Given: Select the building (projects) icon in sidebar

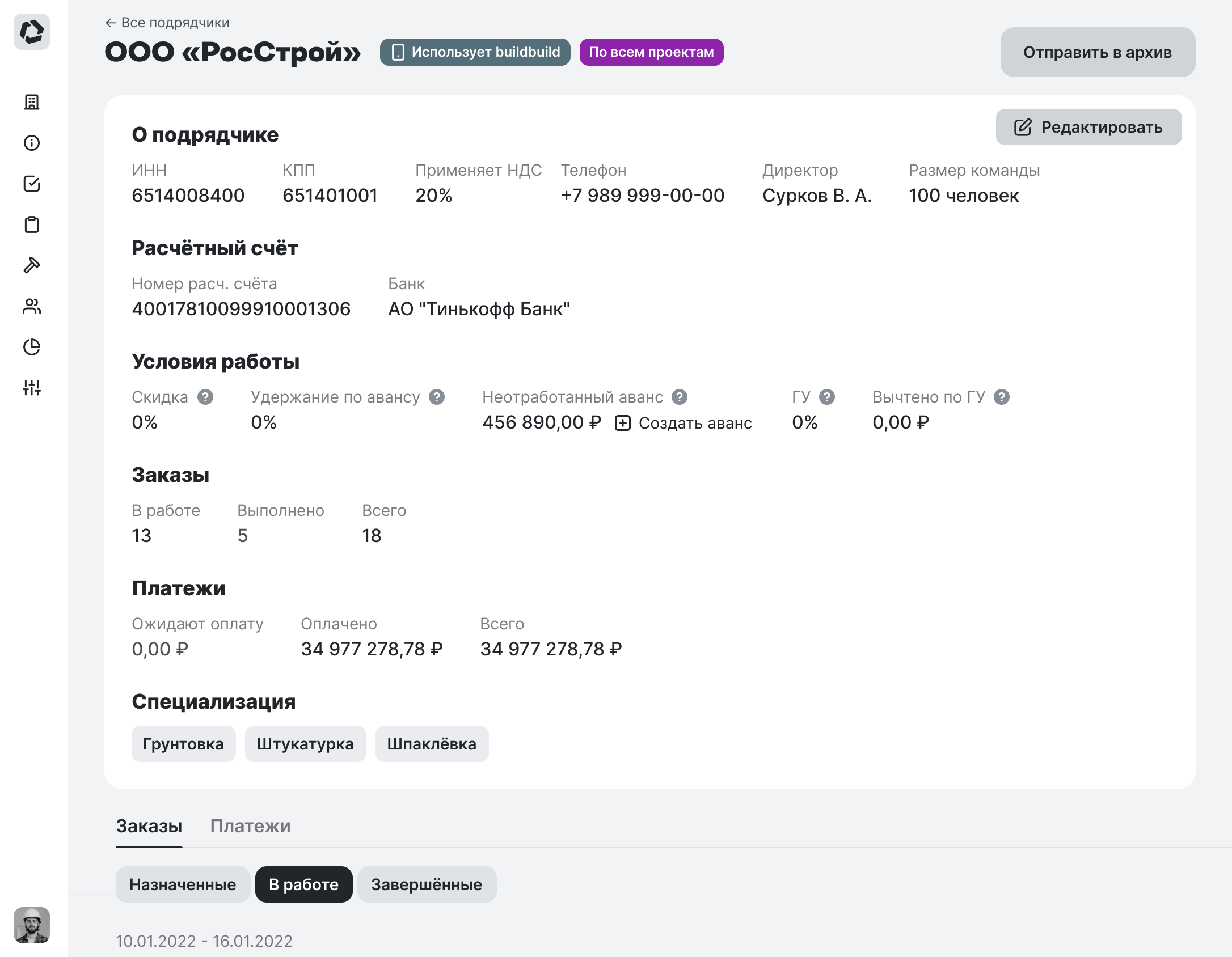Looking at the screenshot, I should click(32, 103).
